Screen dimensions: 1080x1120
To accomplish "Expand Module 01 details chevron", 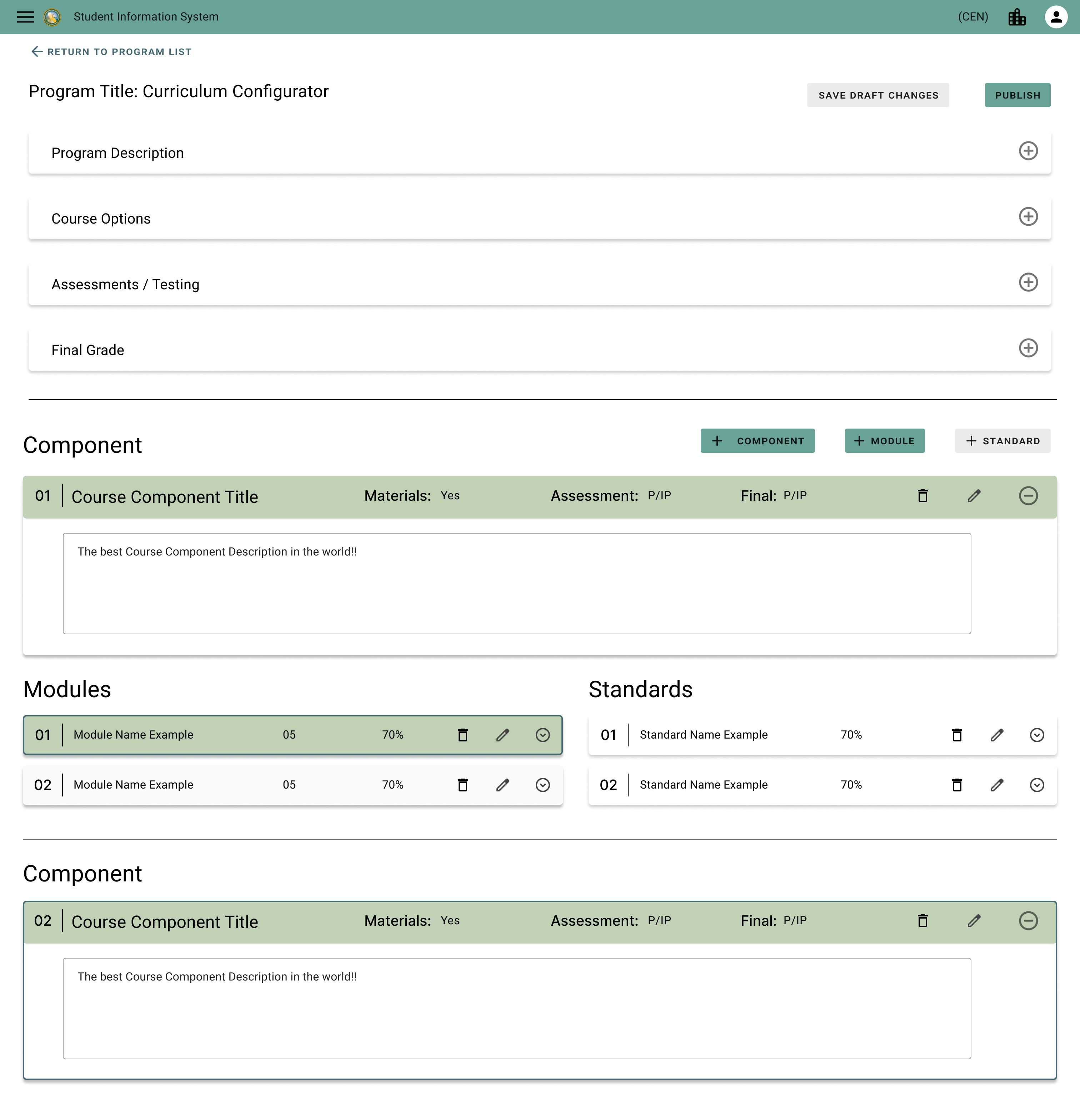I will coord(543,735).
